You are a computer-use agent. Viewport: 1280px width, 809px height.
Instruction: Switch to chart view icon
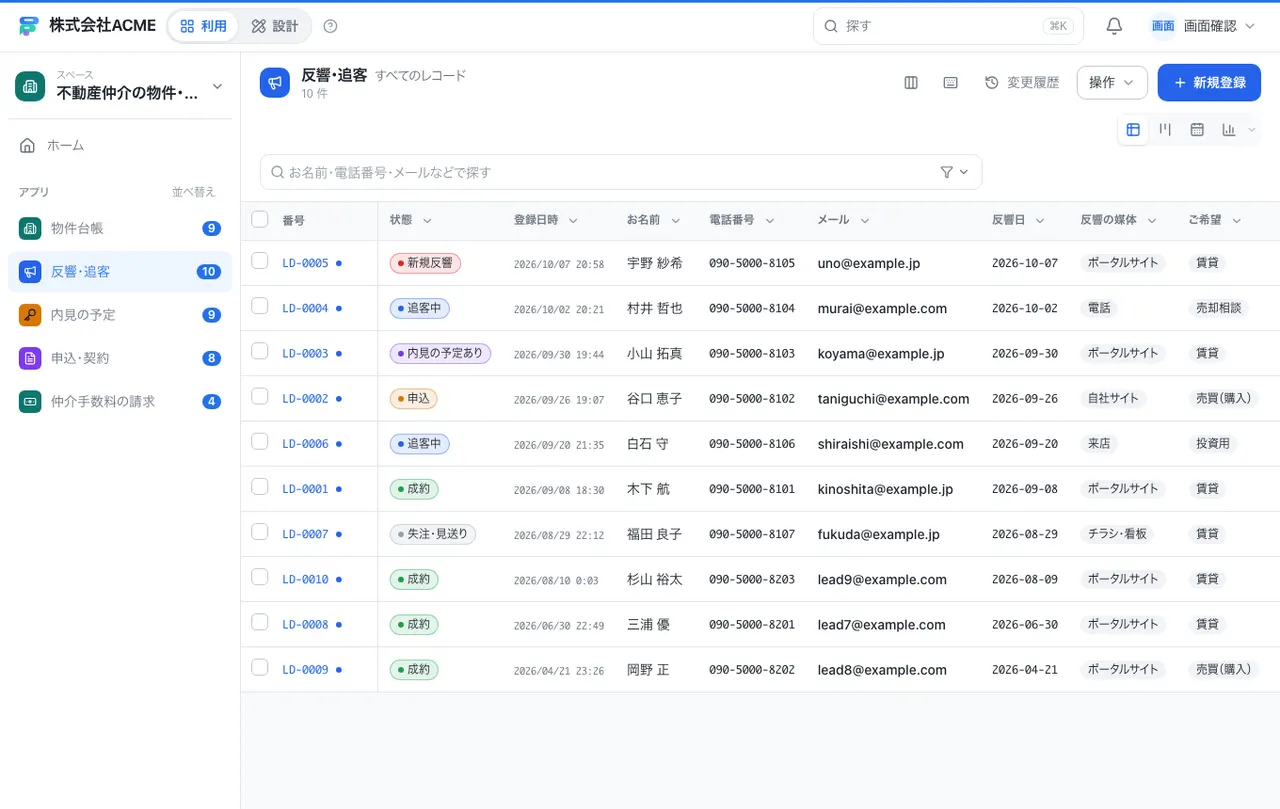(1229, 129)
